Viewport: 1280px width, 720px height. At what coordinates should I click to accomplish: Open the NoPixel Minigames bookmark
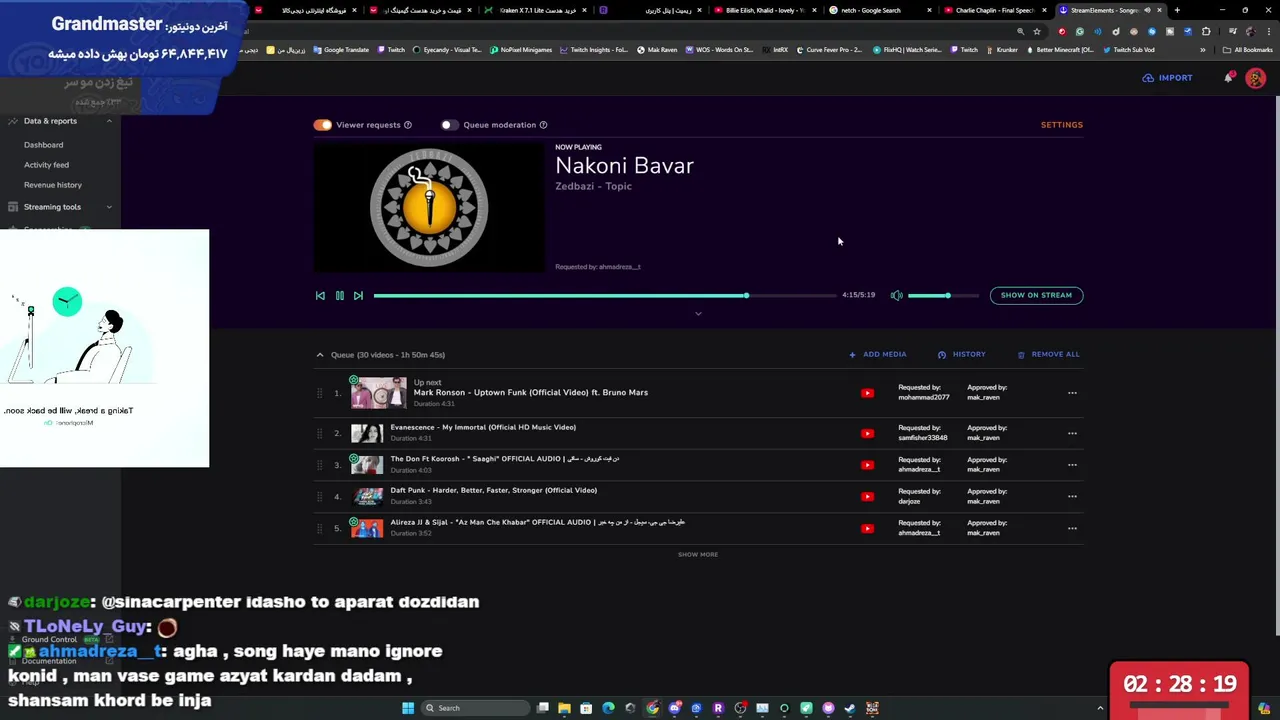click(x=521, y=50)
